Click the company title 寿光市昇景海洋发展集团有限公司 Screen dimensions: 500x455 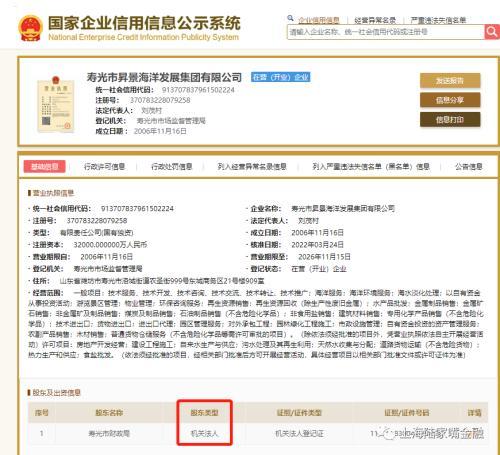pos(164,77)
